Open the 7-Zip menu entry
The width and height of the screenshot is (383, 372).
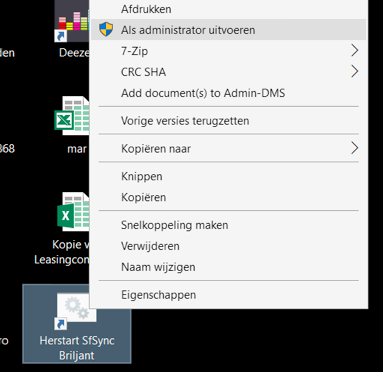pyautogui.click(x=229, y=51)
